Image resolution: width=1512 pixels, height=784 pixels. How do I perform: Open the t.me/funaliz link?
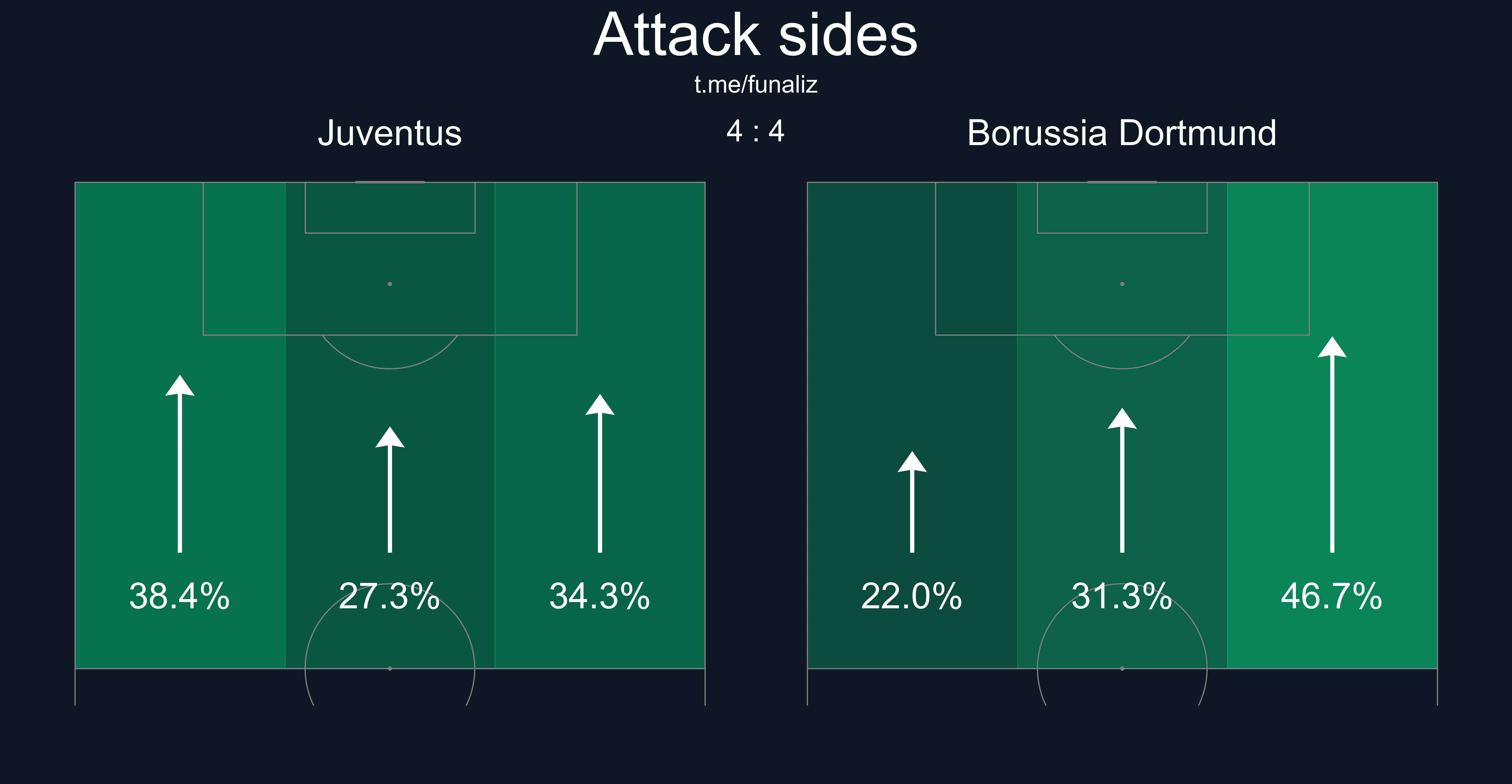click(756, 85)
